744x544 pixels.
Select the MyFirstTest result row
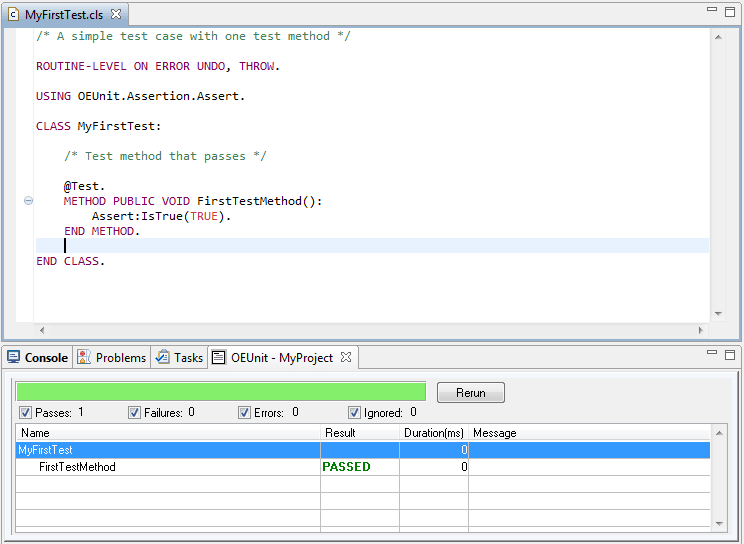pos(363,450)
